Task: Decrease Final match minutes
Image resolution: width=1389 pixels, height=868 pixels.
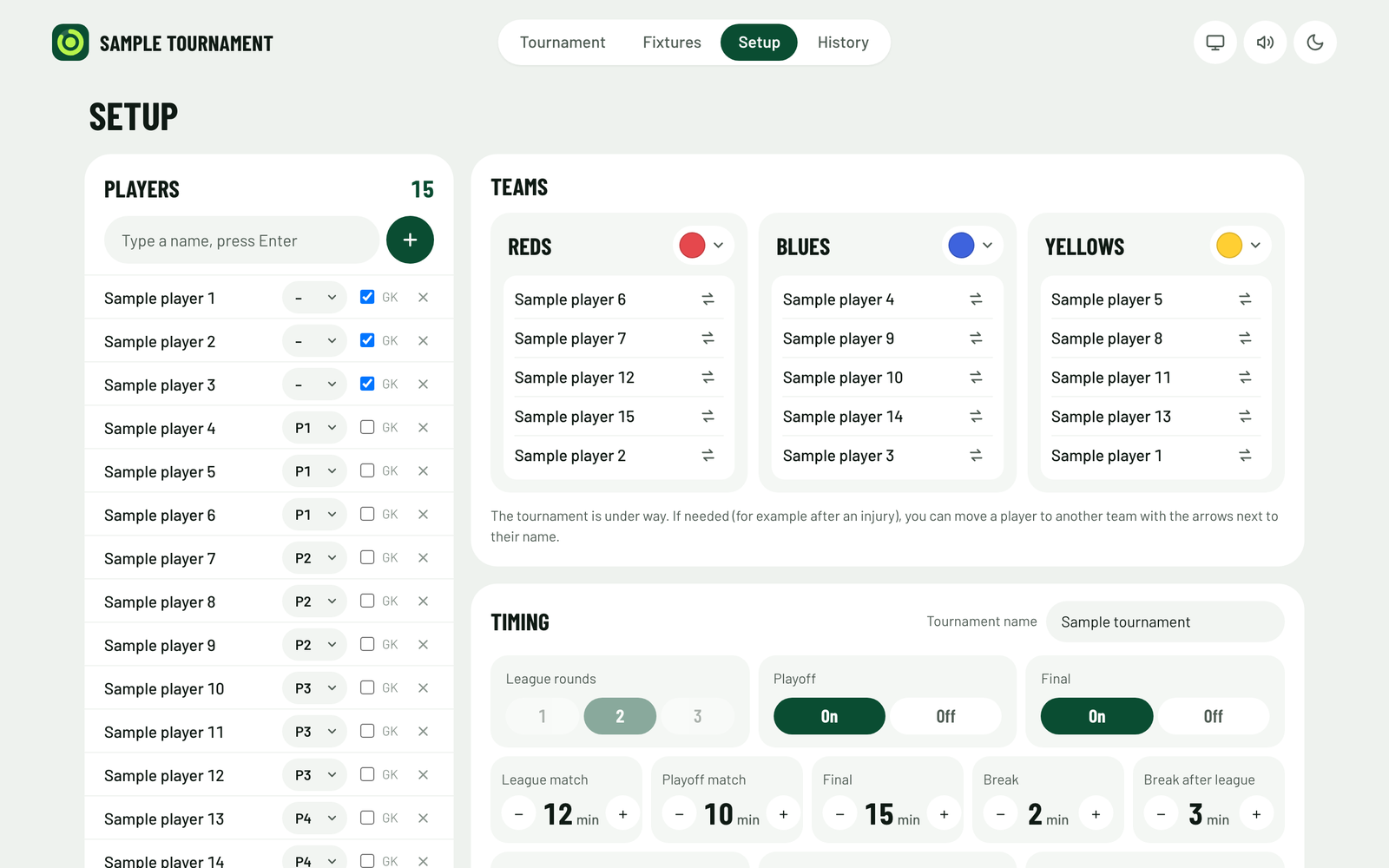Action: point(839,814)
